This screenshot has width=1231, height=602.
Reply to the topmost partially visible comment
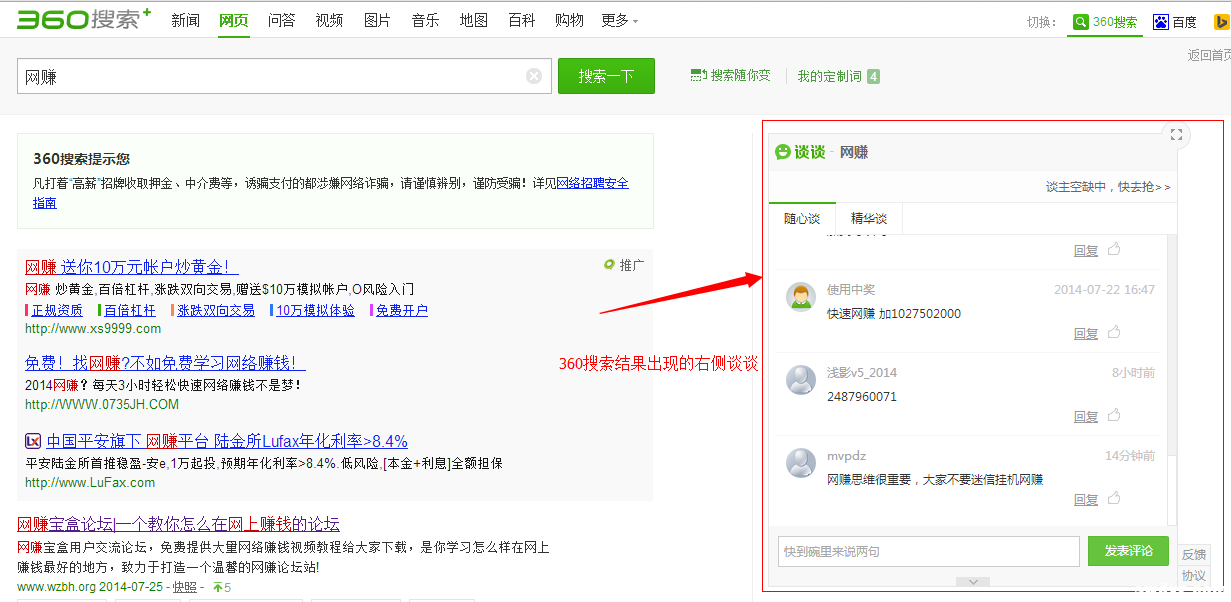point(1086,250)
